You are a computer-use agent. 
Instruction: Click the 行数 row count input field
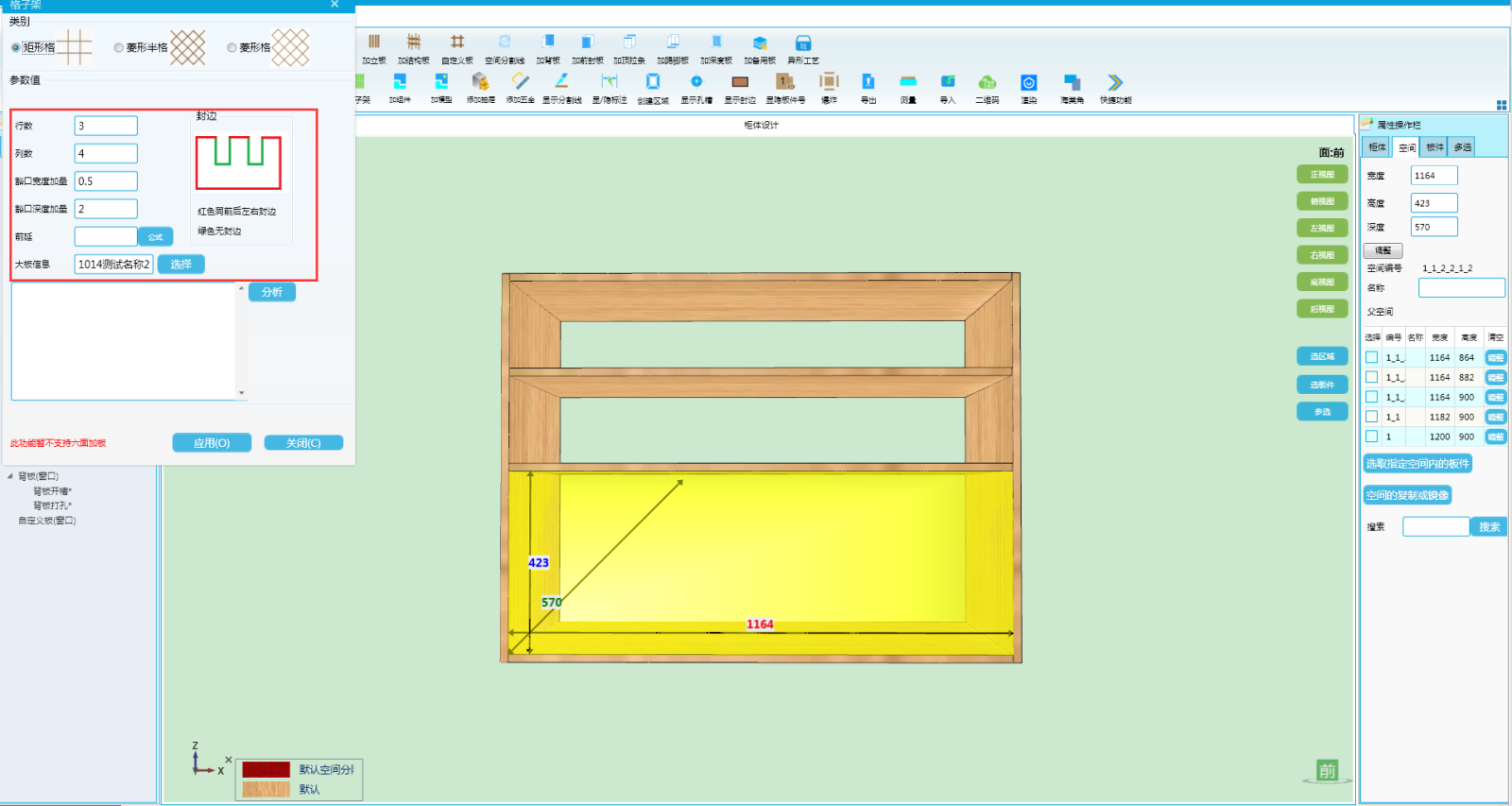pyautogui.click(x=106, y=126)
